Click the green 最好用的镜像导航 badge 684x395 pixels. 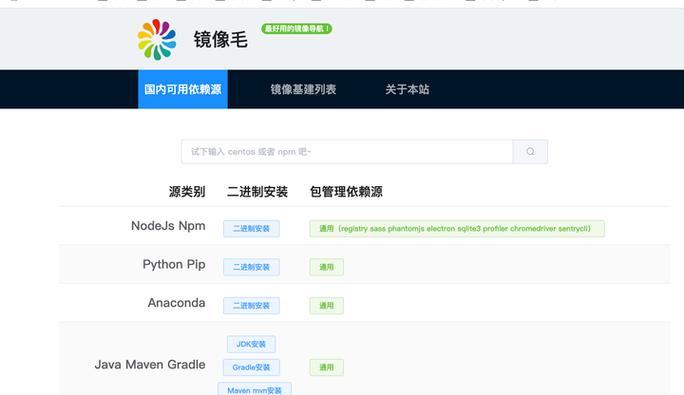297,28
